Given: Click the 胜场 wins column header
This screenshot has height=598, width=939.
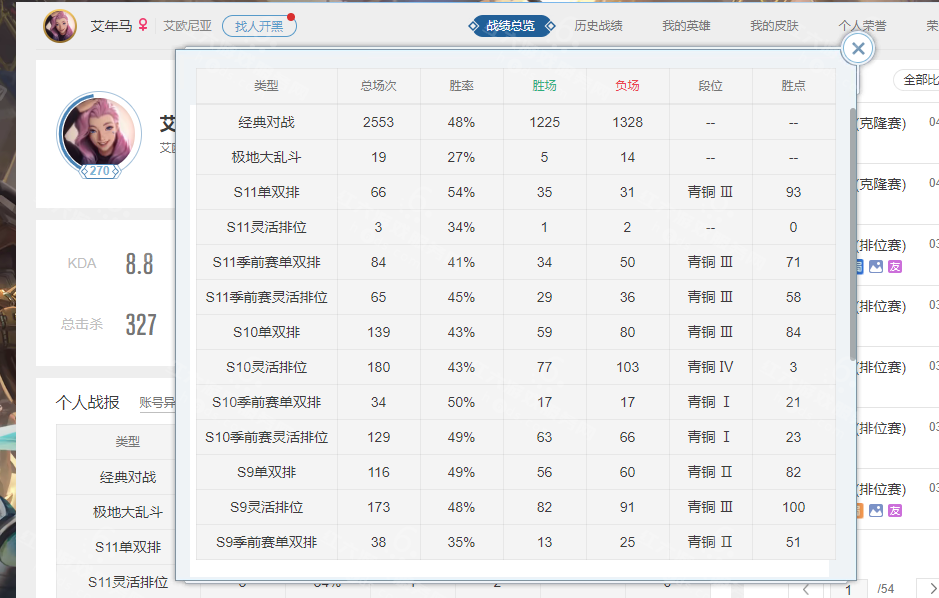Looking at the screenshot, I should point(544,86).
